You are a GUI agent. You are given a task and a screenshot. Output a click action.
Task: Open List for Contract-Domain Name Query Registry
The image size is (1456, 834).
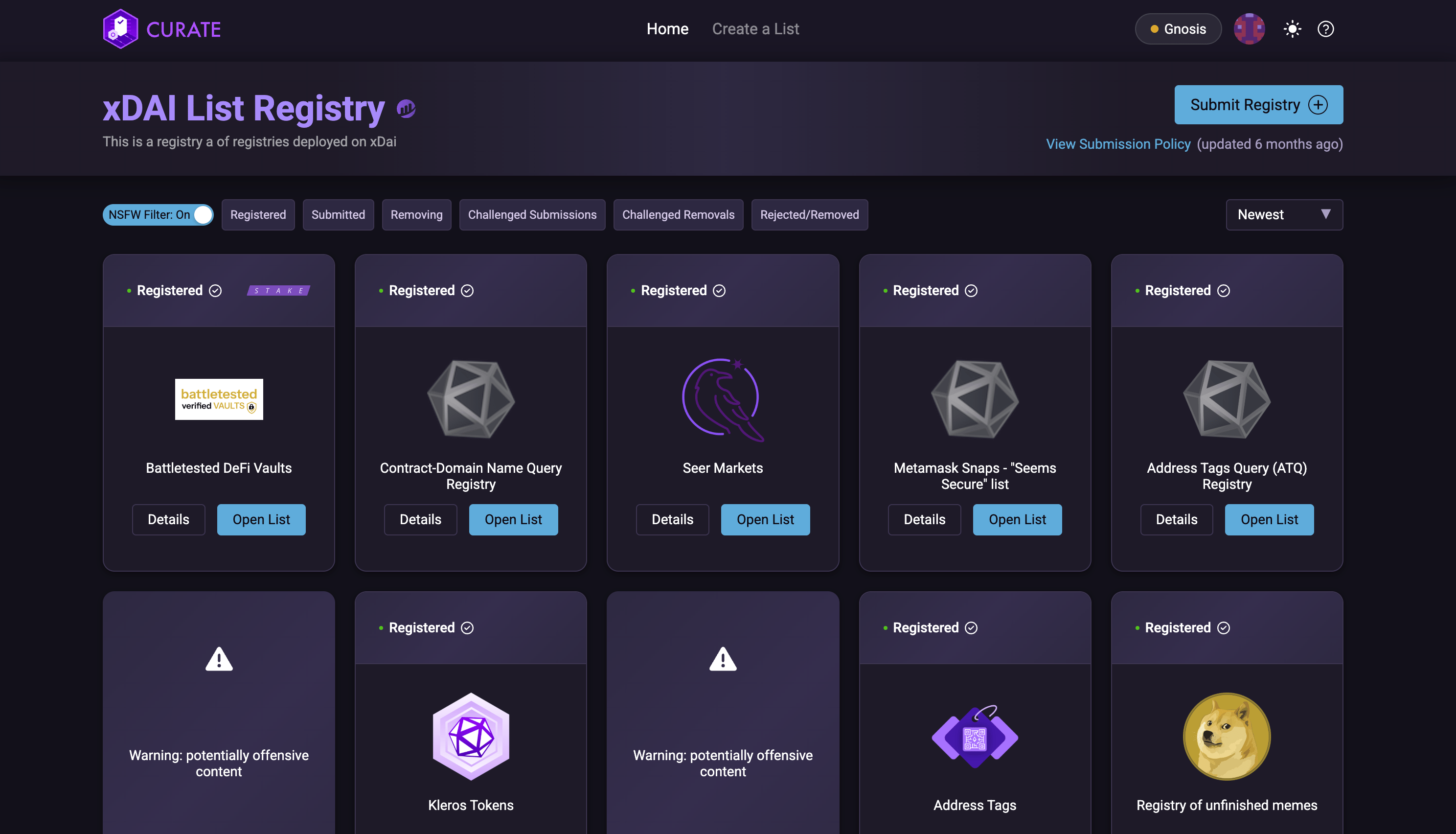click(513, 519)
